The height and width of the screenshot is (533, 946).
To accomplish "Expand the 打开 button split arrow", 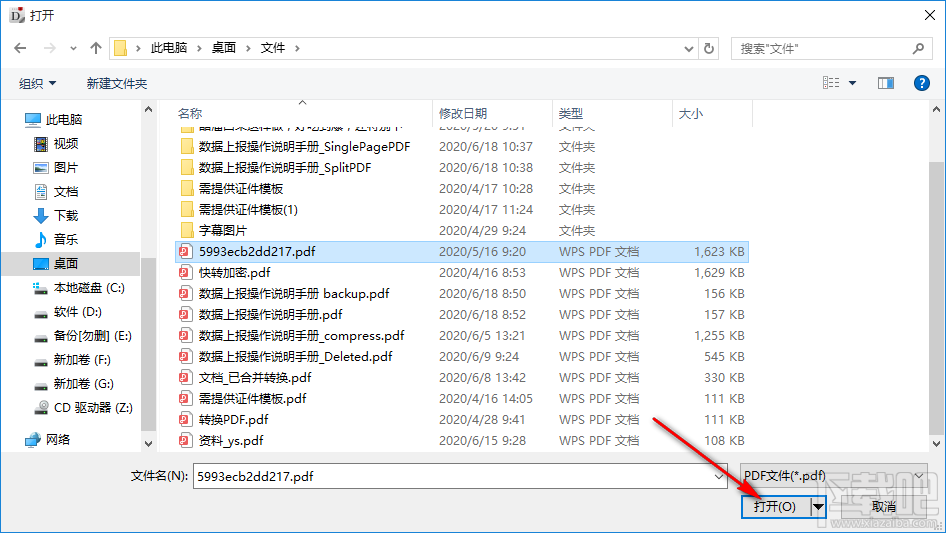I will pos(818,506).
